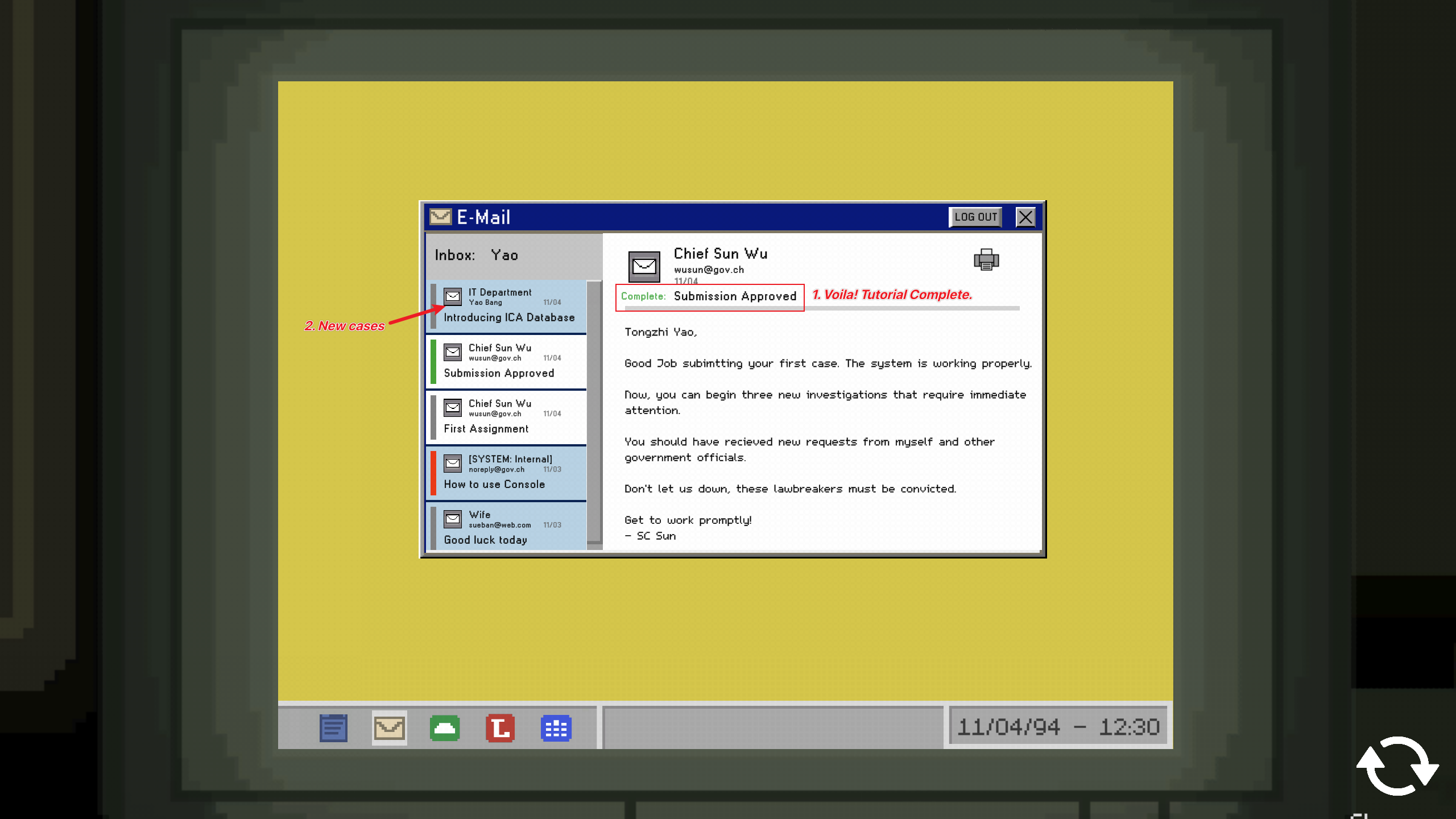The width and height of the screenshot is (1456, 819).
Task: Open How to use Console email
Action: [507, 473]
